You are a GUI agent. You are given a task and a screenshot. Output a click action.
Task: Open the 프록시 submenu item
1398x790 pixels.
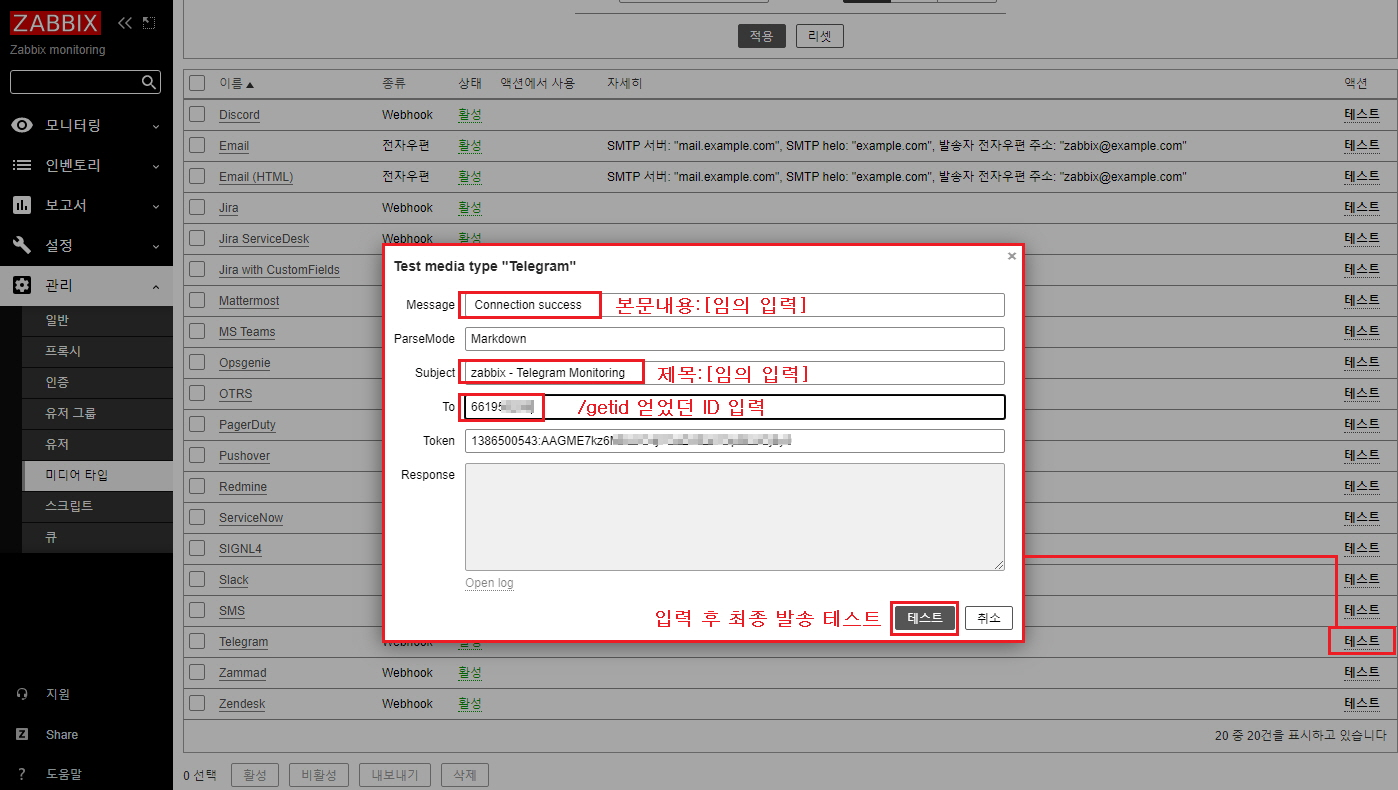(x=97, y=351)
